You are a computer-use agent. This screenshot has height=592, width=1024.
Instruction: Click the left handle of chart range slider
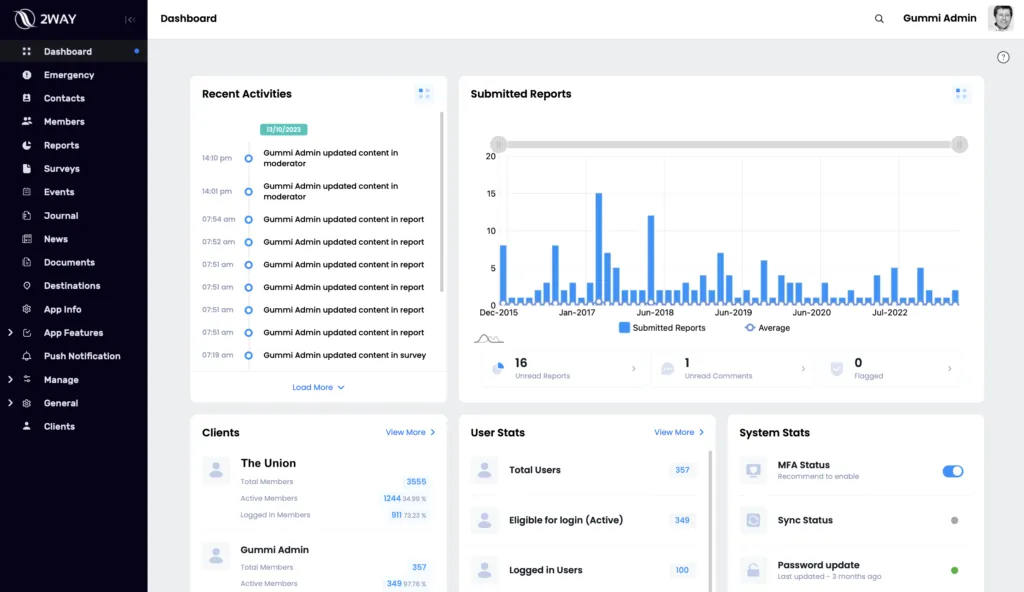(499, 145)
